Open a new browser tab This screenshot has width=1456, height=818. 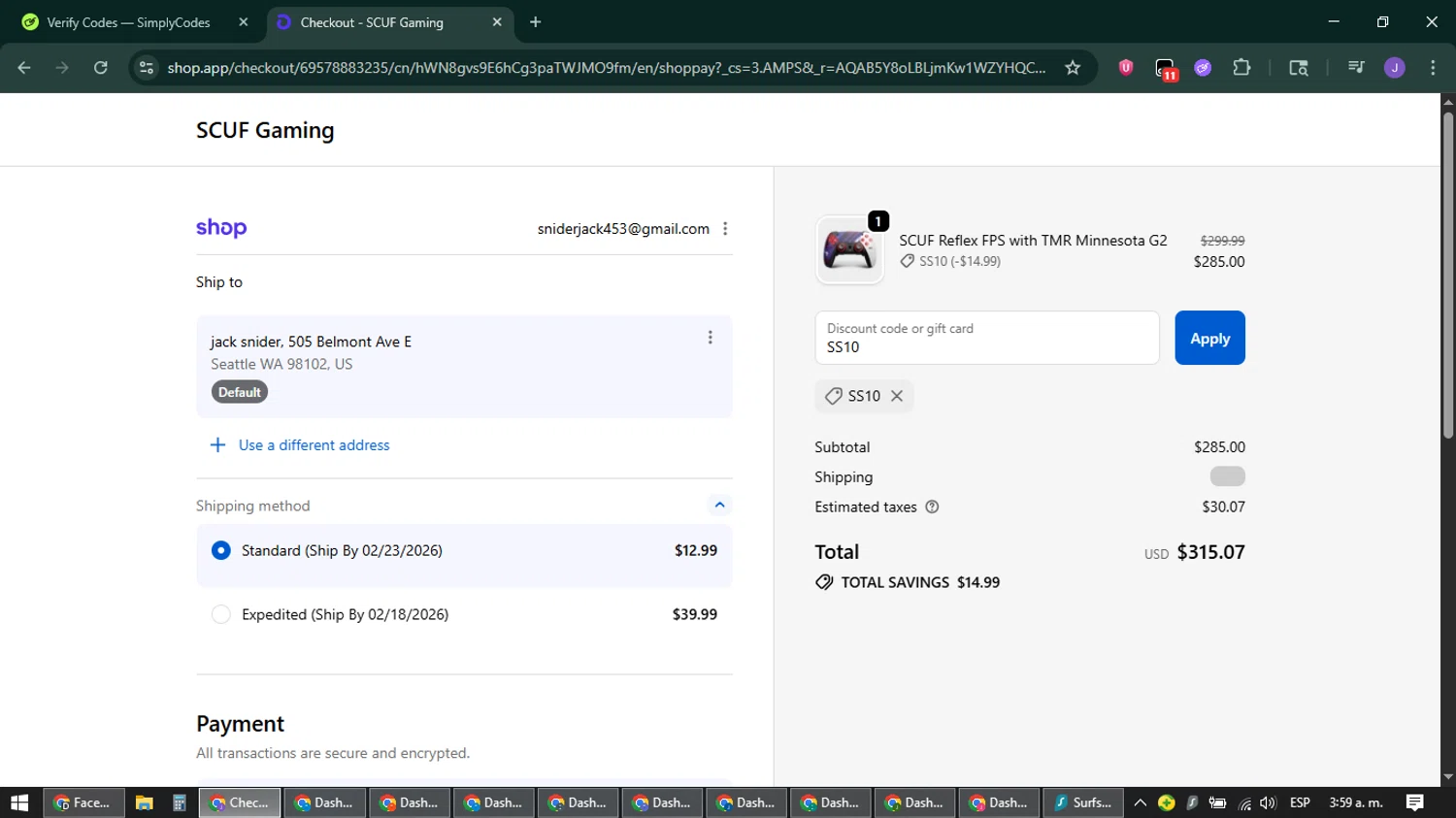point(535,22)
